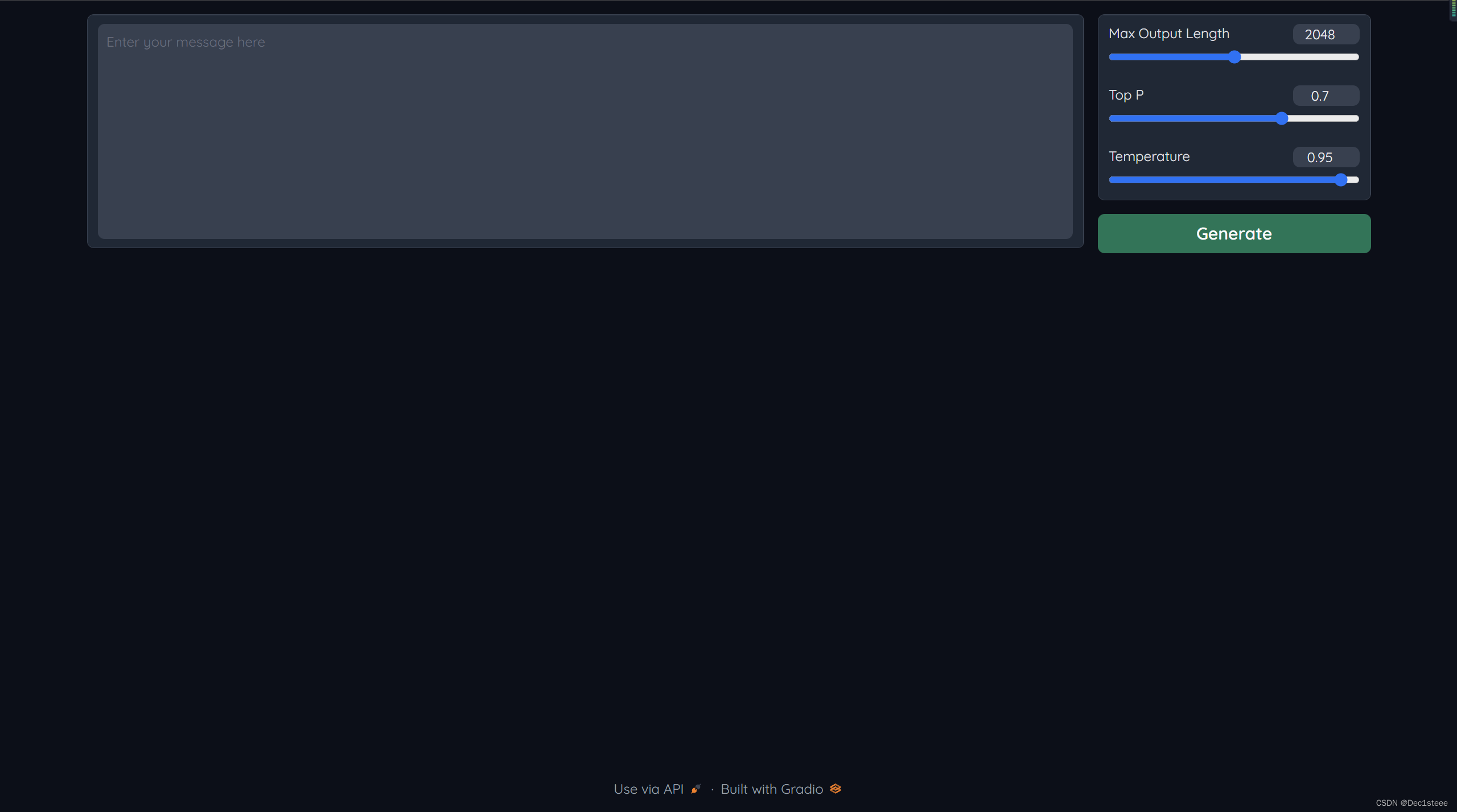Click the Max Output Length value field 2048
This screenshot has width=1457, height=812.
pos(1326,35)
